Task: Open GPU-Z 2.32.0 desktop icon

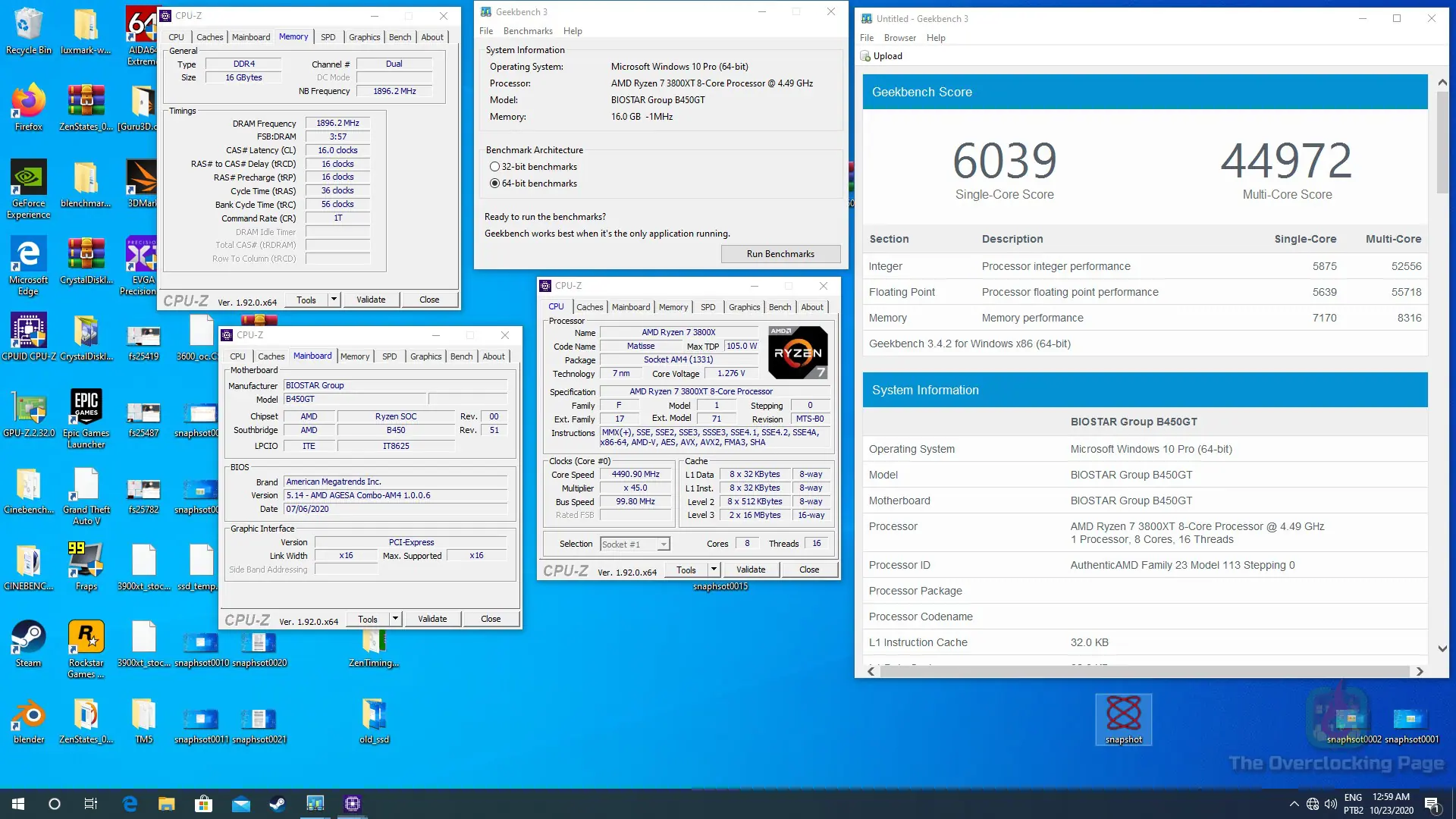Action: tap(28, 413)
